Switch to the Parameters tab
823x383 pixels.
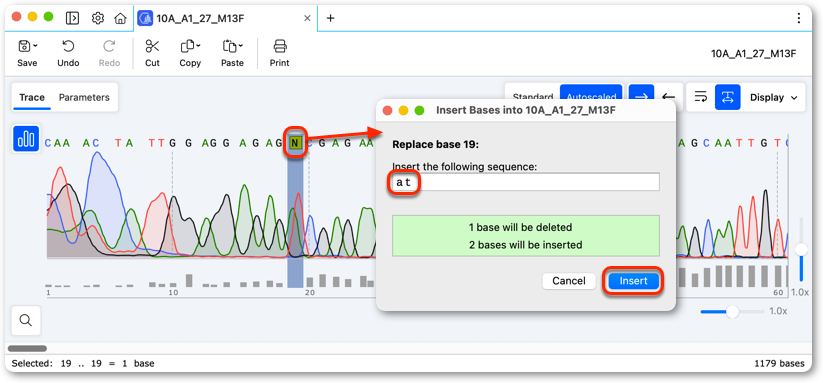point(84,98)
